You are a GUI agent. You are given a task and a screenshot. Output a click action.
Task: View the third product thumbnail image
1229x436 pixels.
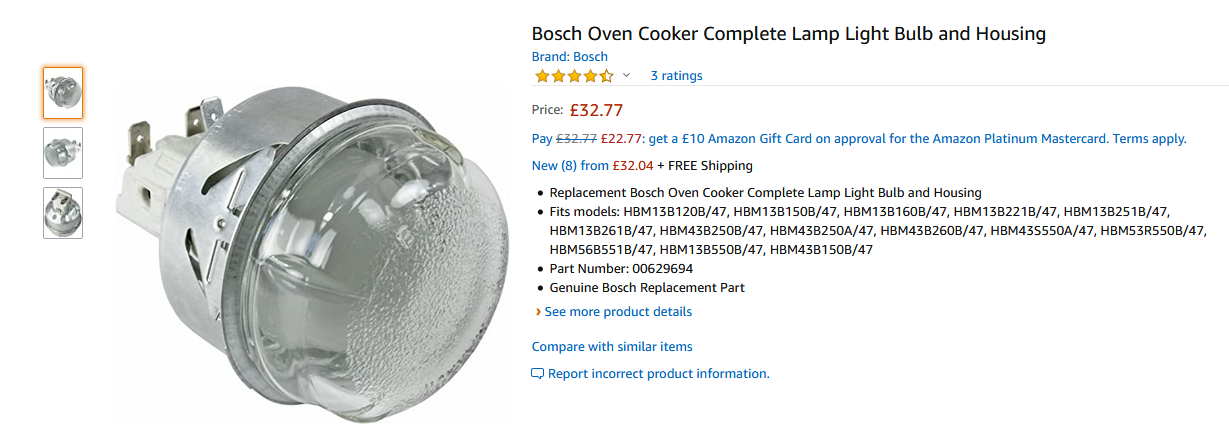[x=63, y=213]
